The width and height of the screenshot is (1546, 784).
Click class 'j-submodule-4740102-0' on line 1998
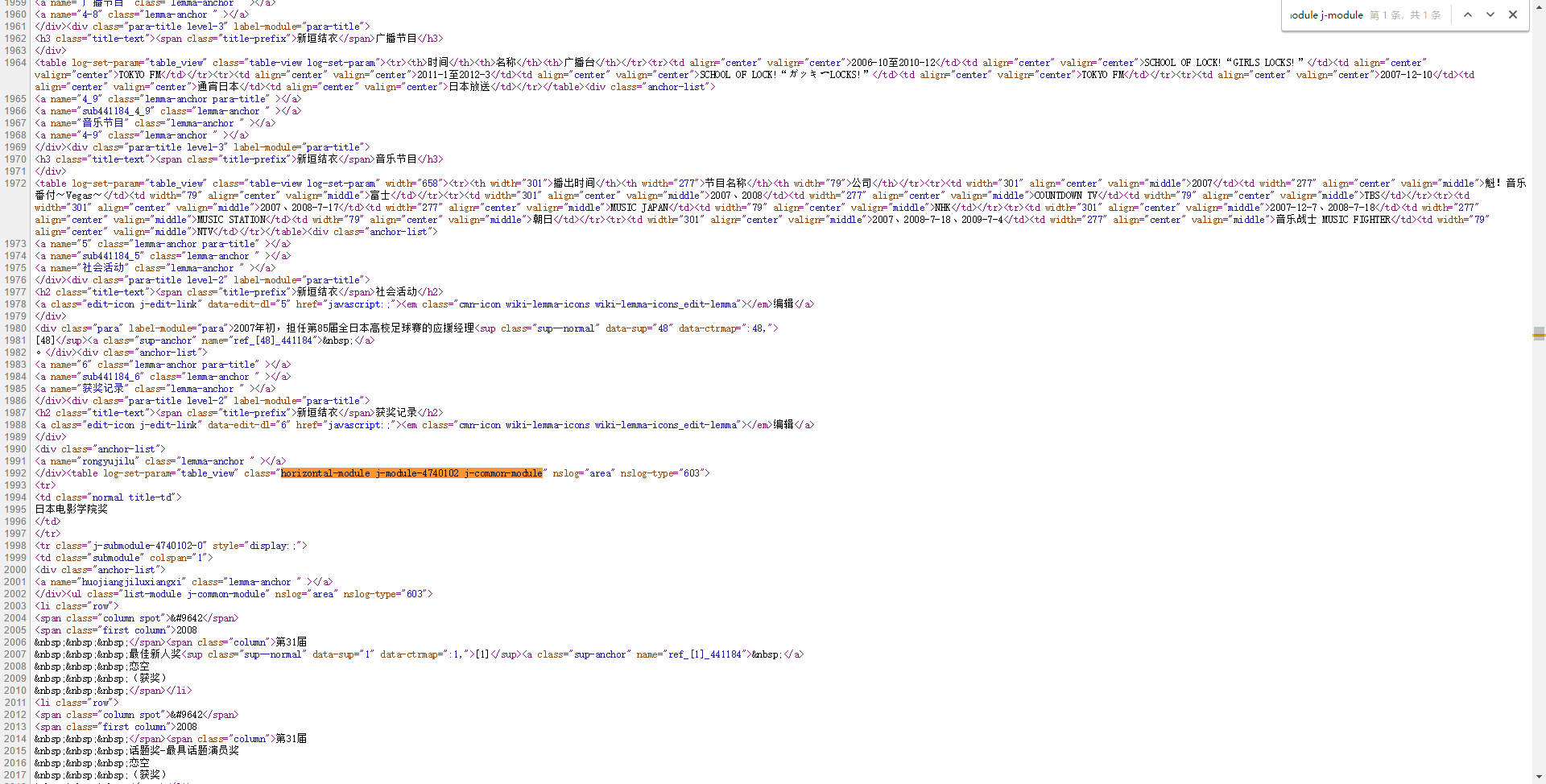coord(150,546)
